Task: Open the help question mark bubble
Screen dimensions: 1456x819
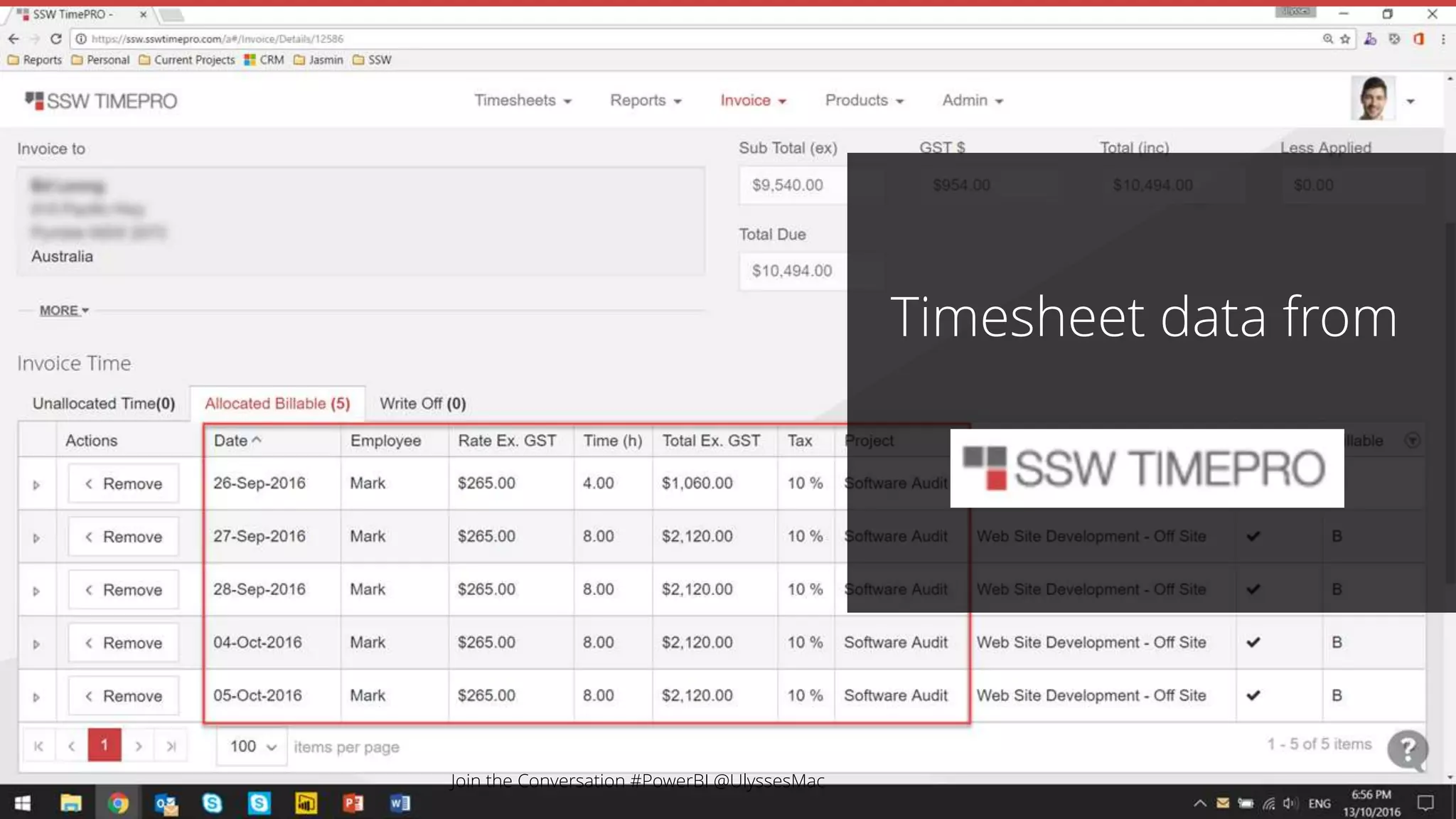Action: [1407, 749]
